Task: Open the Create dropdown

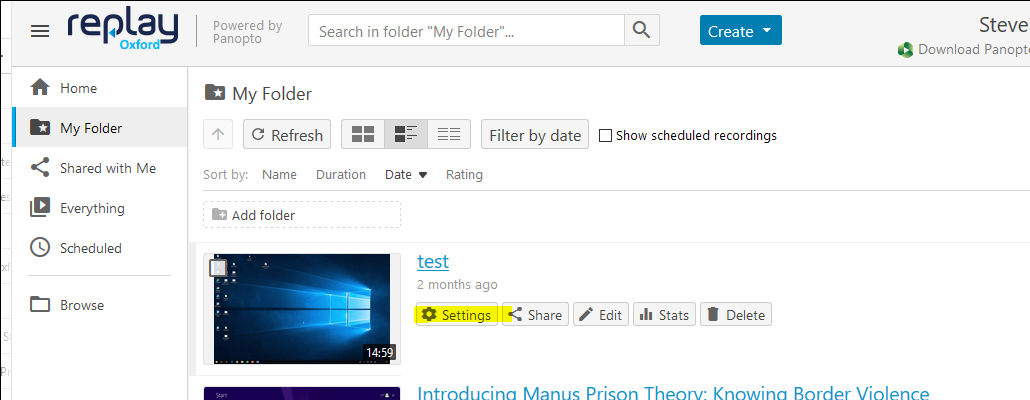Action: pyautogui.click(x=740, y=30)
